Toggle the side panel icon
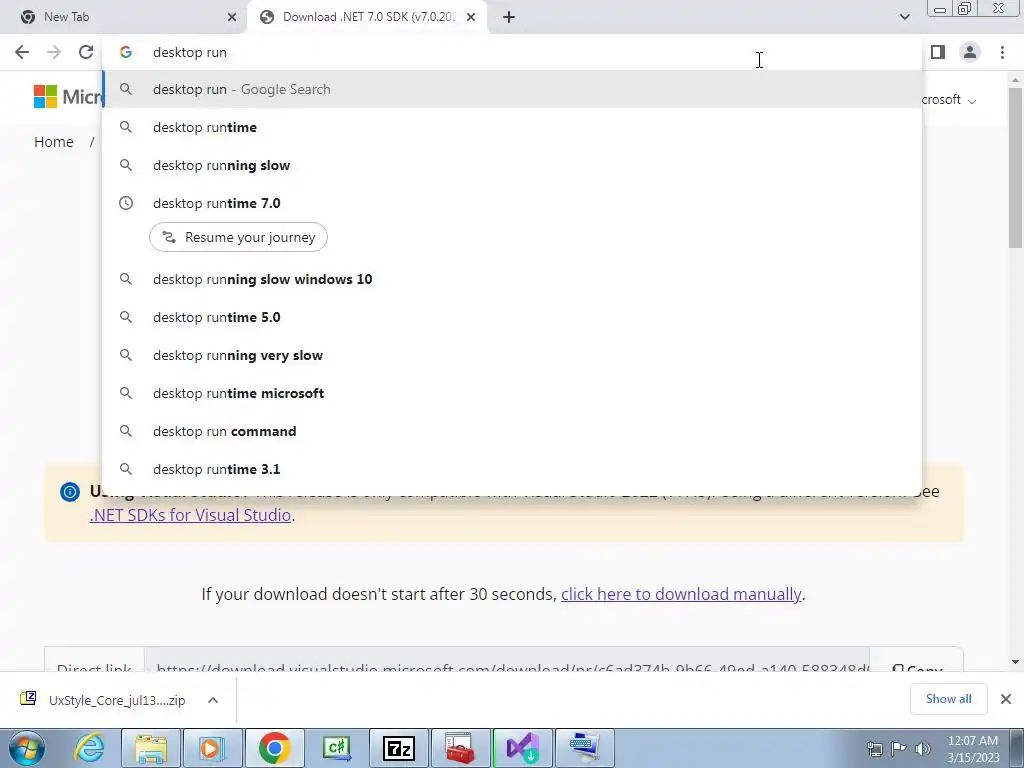Image resolution: width=1024 pixels, height=768 pixels. (x=938, y=52)
